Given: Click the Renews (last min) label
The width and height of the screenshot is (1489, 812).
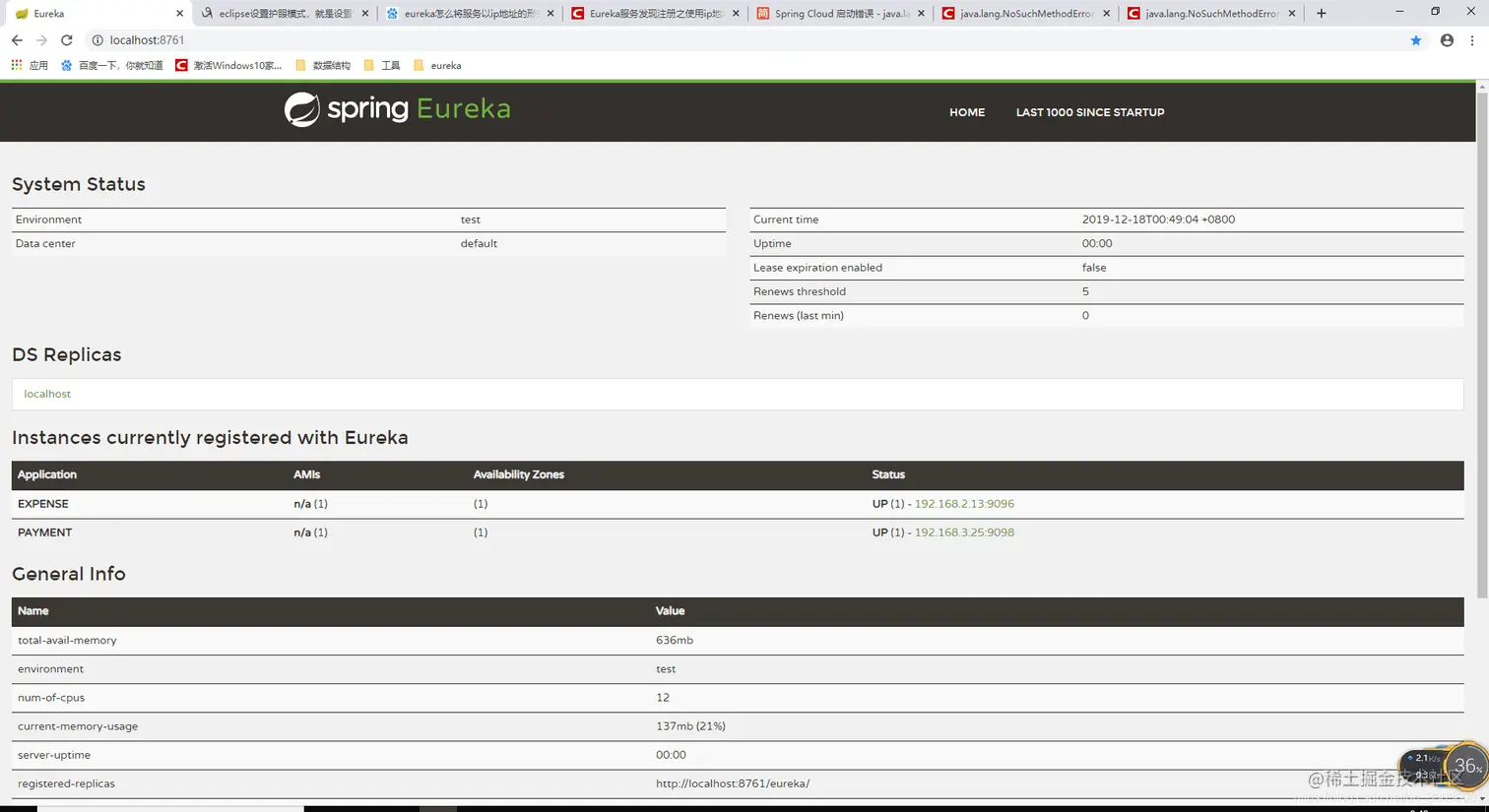Looking at the screenshot, I should [799, 316].
